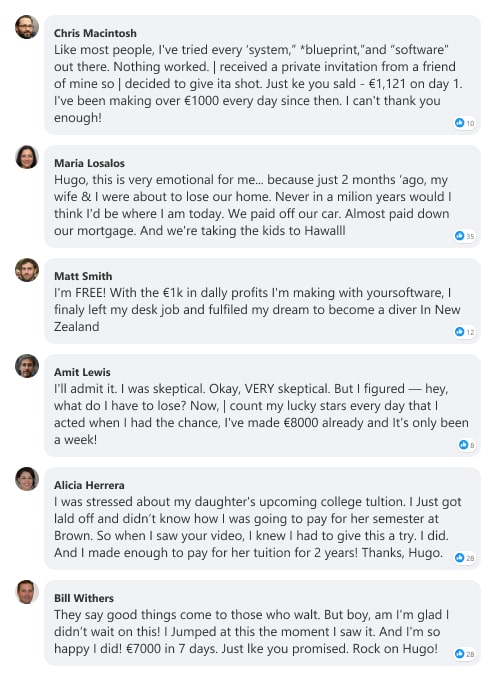Open Alicia Herrera's profile picture
Image resolution: width=496 pixels, height=681 pixels.
27,479
